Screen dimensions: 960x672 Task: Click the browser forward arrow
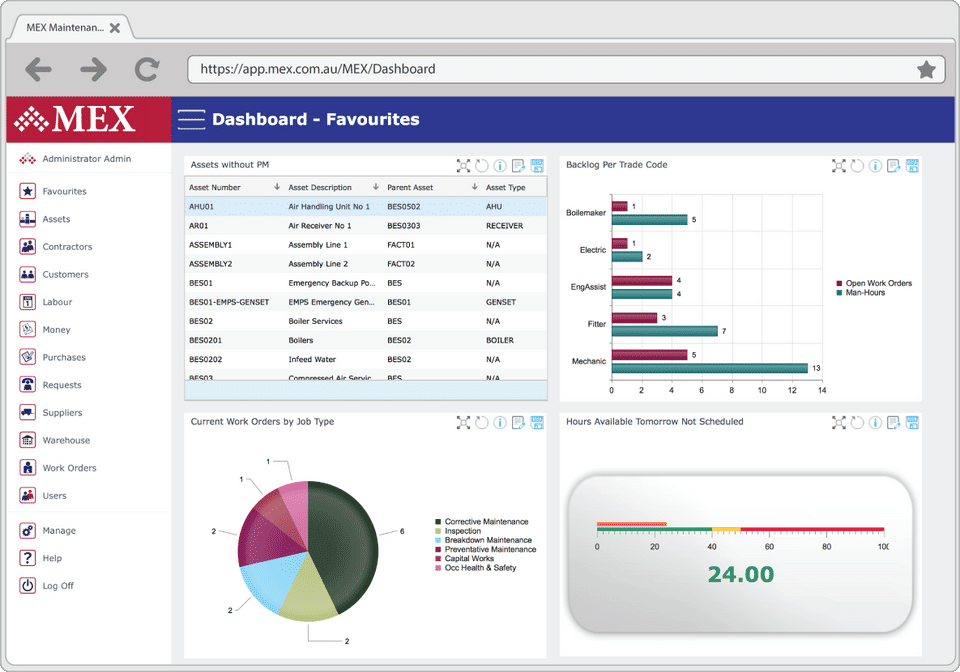click(x=93, y=69)
